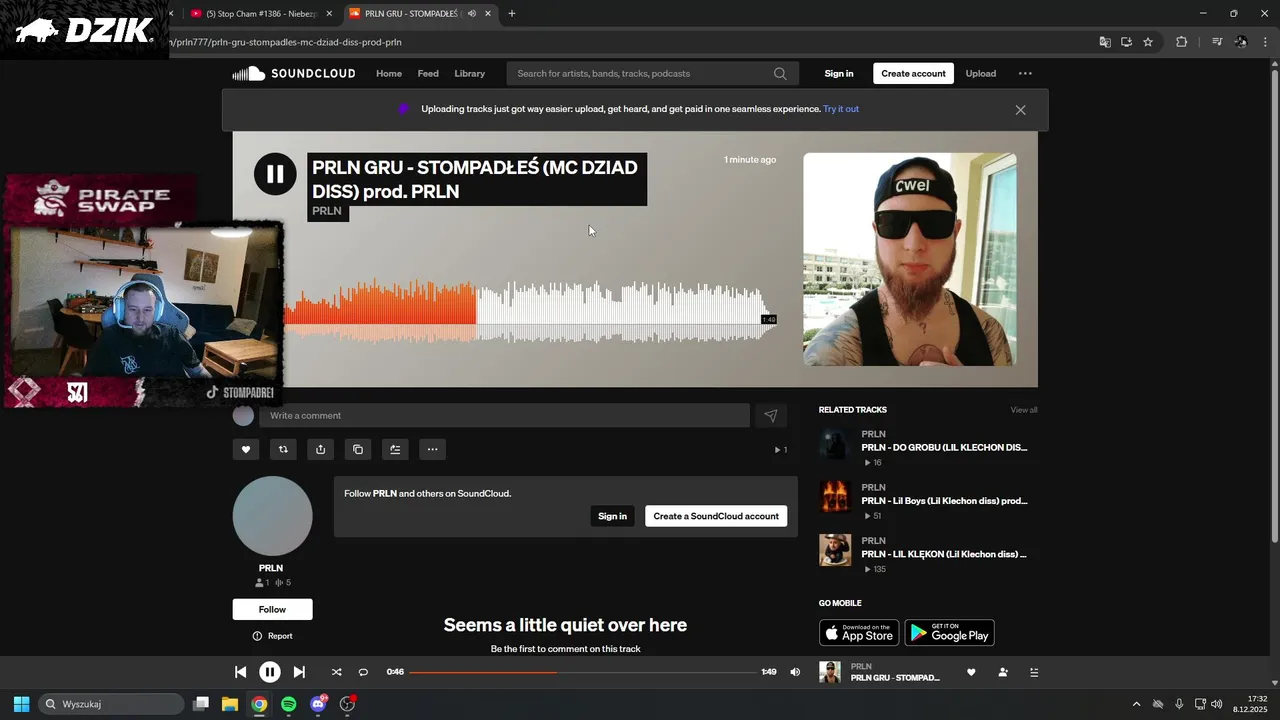Focus the artist and track search field
The width and height of the screenshot is (1280, 720).
click(x=652, y=73)
